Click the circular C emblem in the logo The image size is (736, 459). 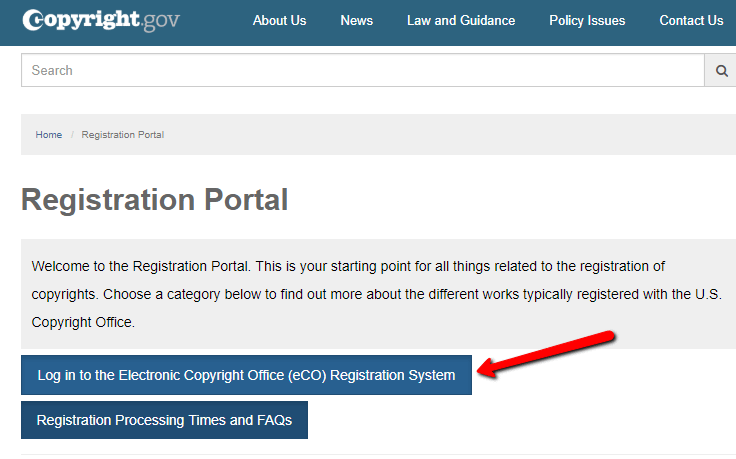point(33,20)
